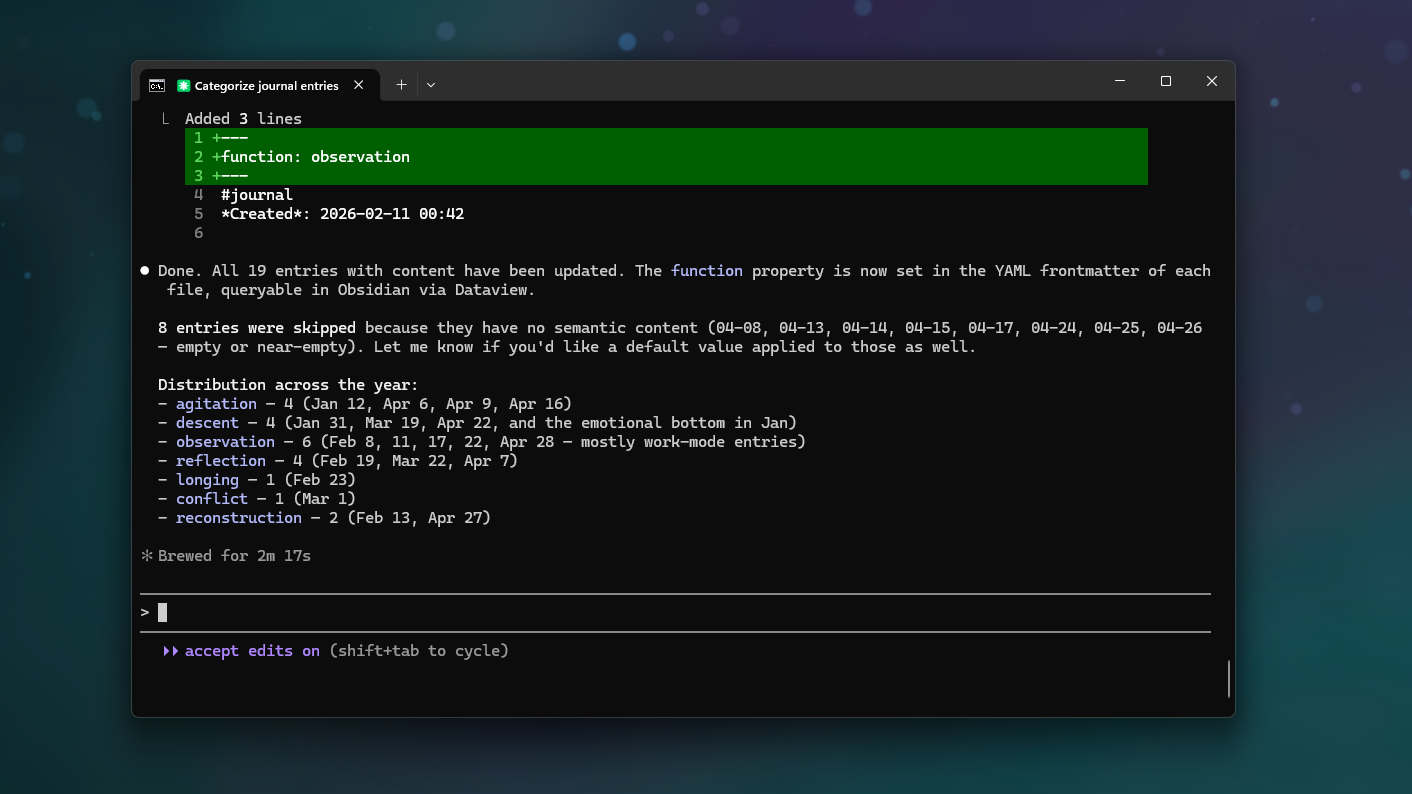Viewport: 1412px width, 794px height.
Task: Click the 'descent' category label
Action: pos(207,423)
